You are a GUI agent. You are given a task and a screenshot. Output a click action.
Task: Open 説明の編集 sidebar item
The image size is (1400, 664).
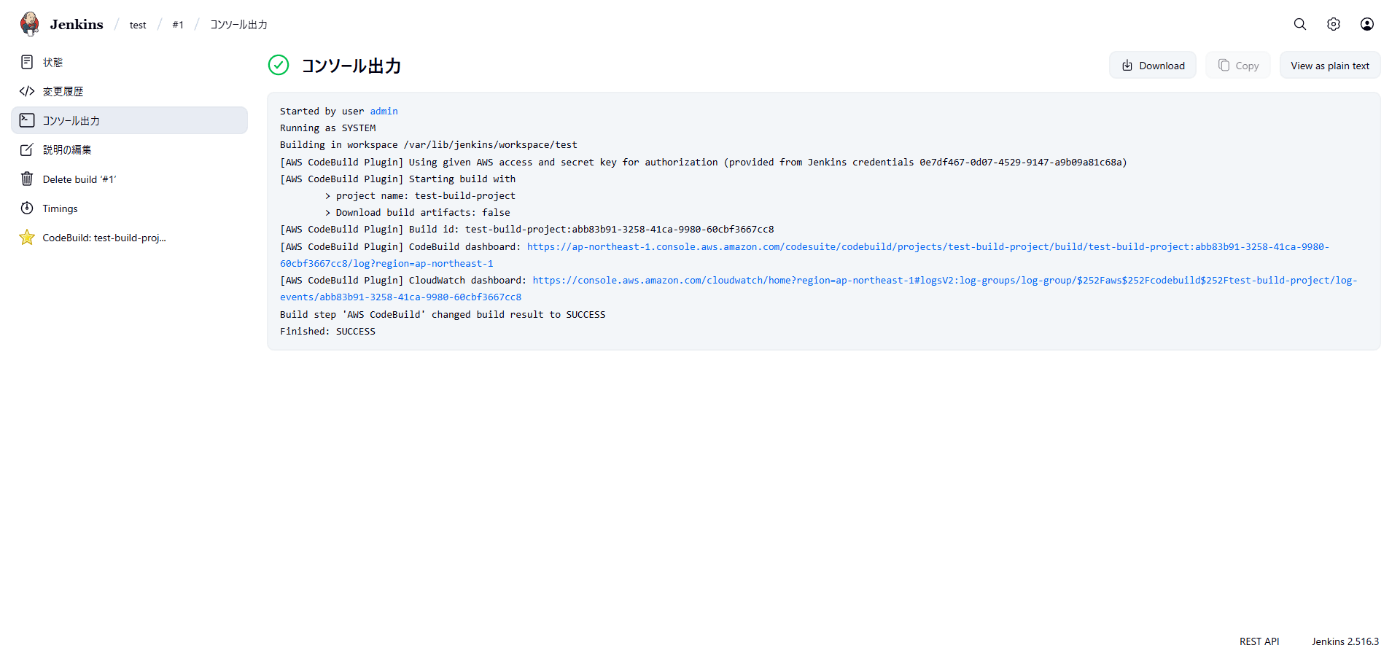129,150
